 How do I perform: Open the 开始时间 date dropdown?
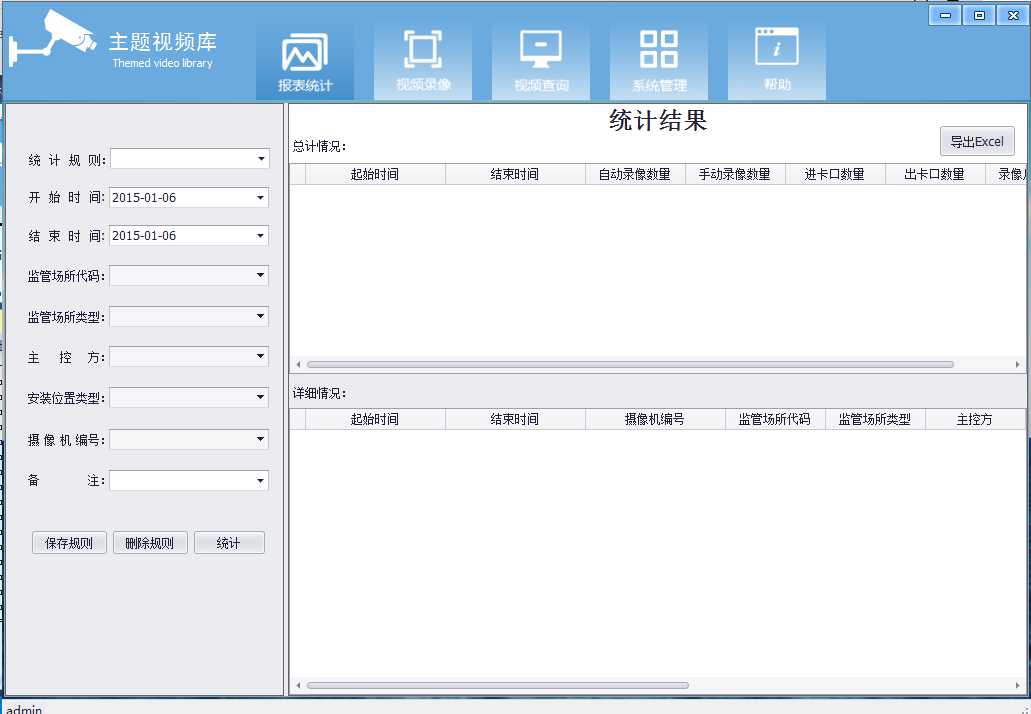pos(260,197)
